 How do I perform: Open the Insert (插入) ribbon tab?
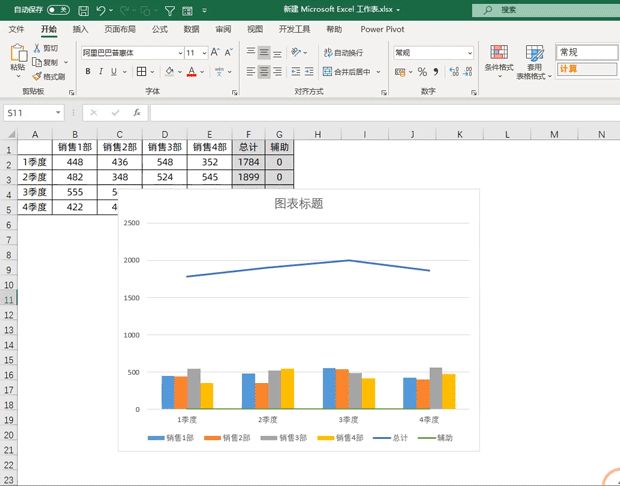(80, 29)
